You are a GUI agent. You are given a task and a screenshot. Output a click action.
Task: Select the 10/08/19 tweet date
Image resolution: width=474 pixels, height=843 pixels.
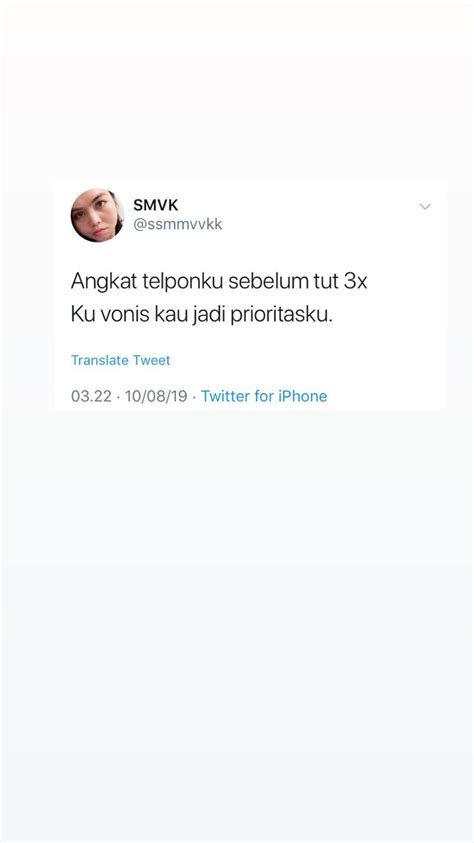click(156, 396)
